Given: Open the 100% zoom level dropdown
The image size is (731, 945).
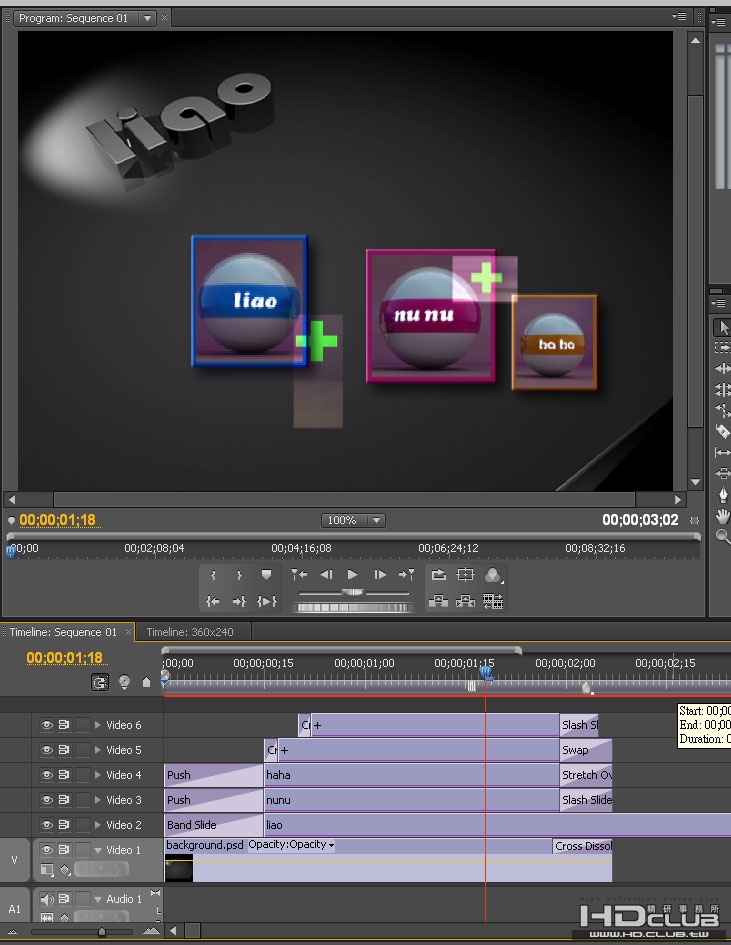Looking at the screenshot, I should point(377,520).
